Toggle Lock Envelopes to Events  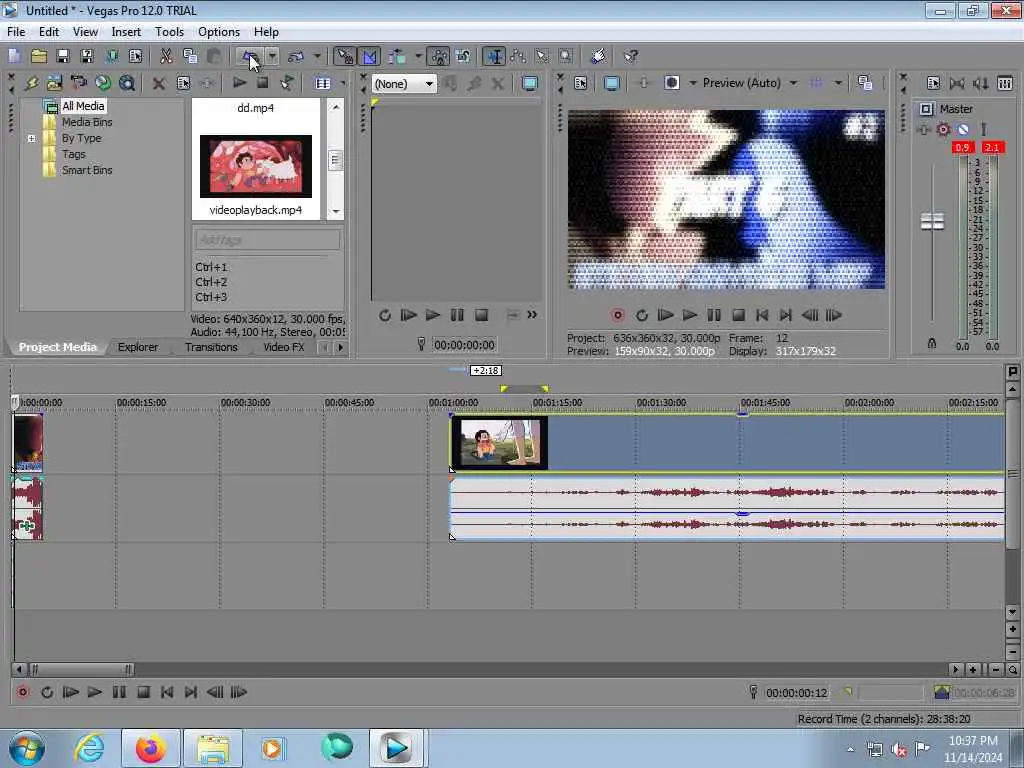pos(440,57)
